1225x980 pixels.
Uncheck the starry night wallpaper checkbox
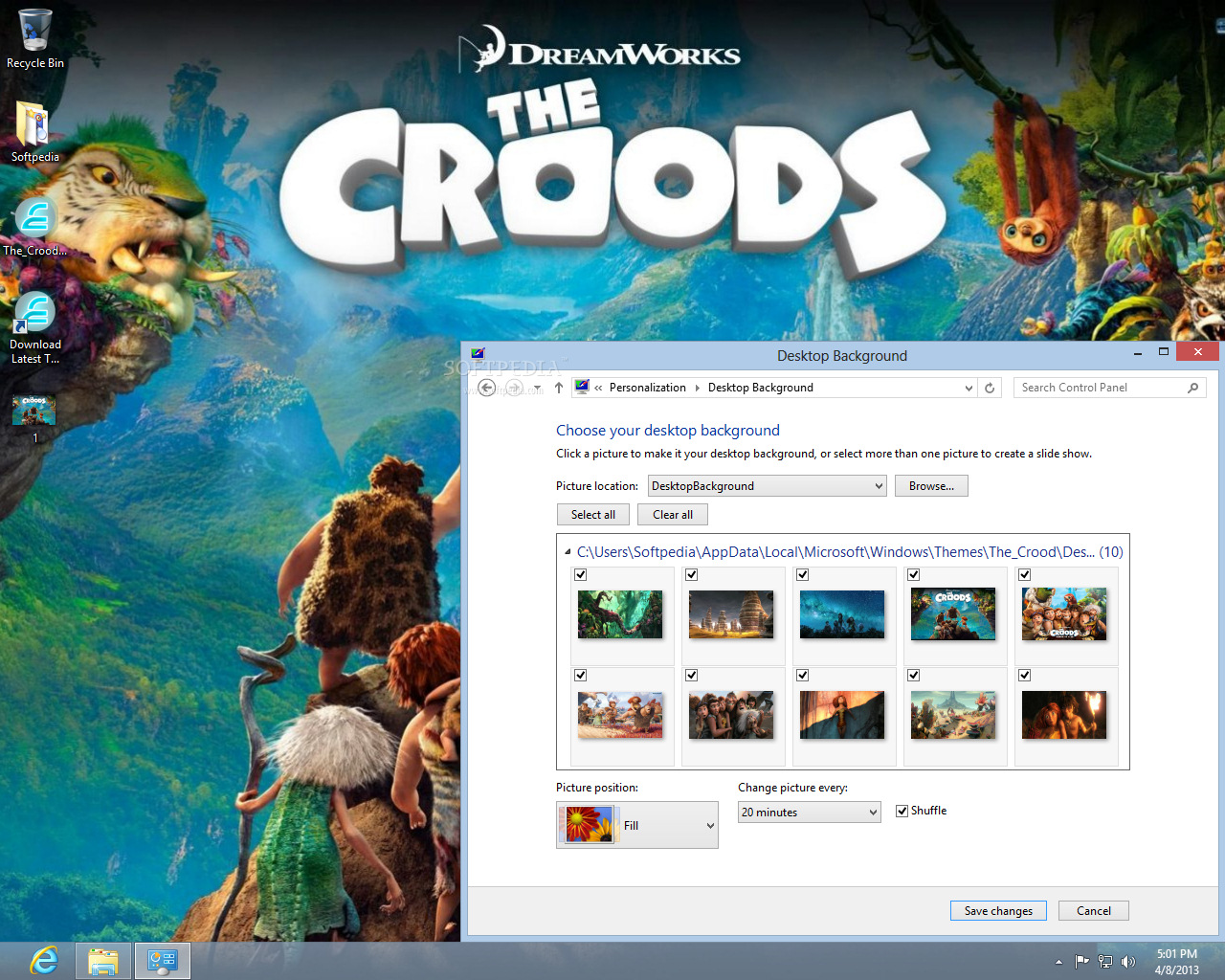click(803, 575)
